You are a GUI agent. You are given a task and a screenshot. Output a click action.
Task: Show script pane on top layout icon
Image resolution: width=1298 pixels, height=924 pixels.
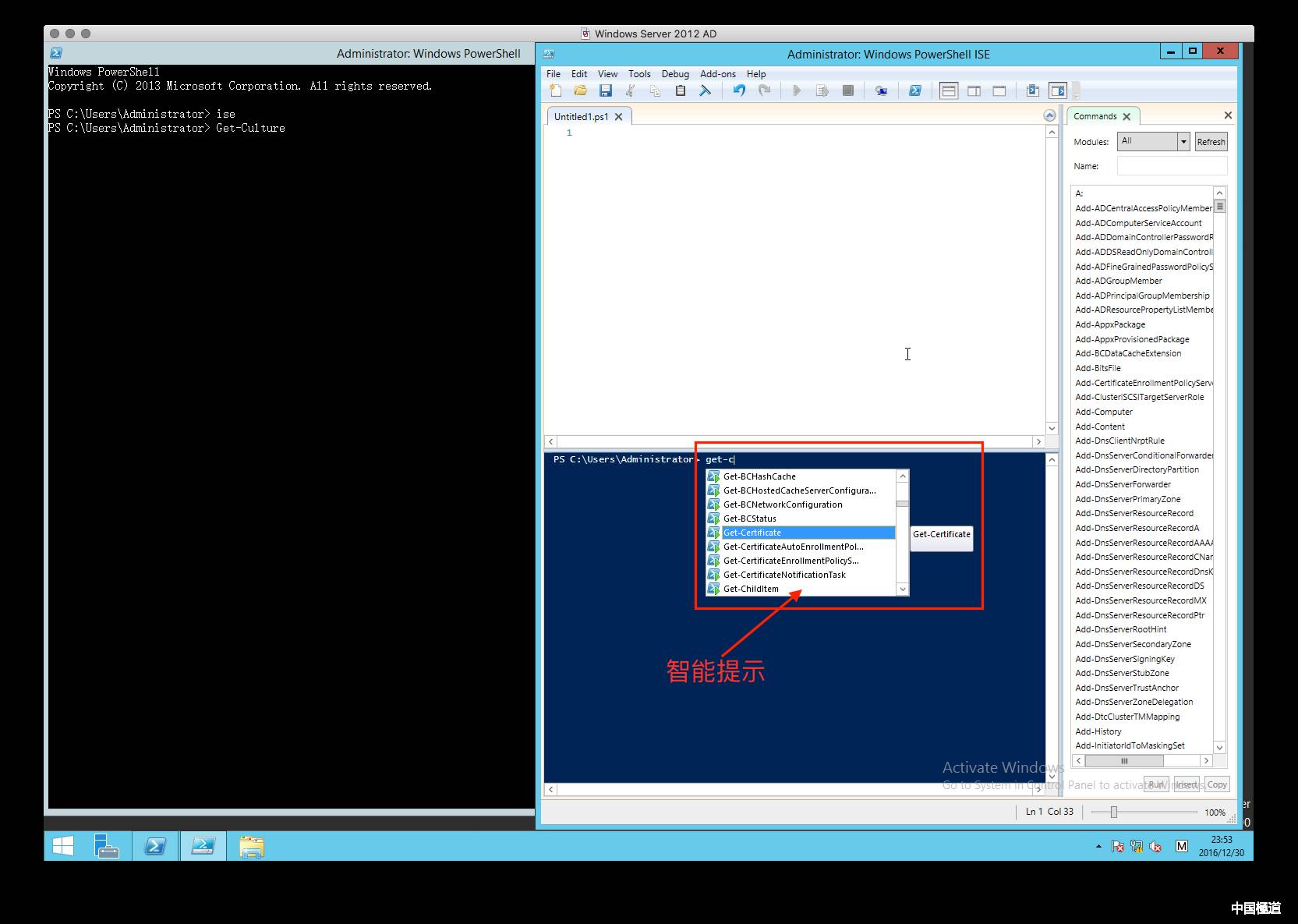(x=949, y=90)
